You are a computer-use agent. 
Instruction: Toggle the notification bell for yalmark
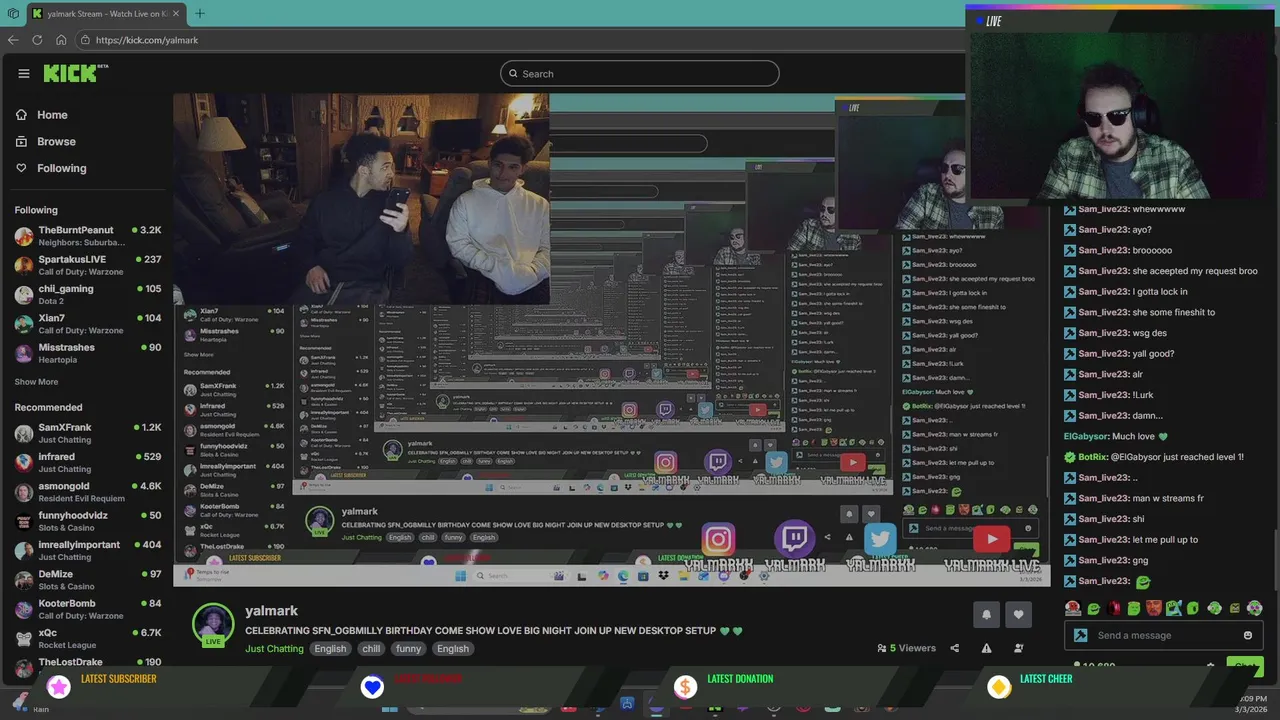point(986,614)
